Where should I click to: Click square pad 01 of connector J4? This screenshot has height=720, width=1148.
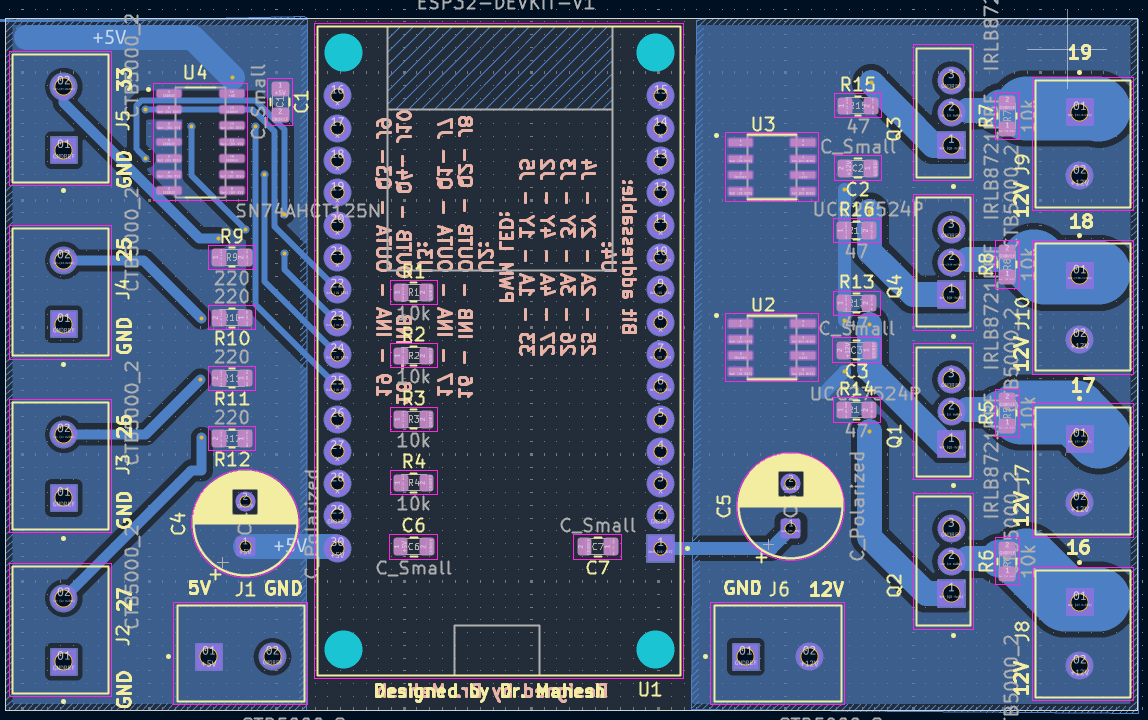pyautogui.click(x=64, y=323)
